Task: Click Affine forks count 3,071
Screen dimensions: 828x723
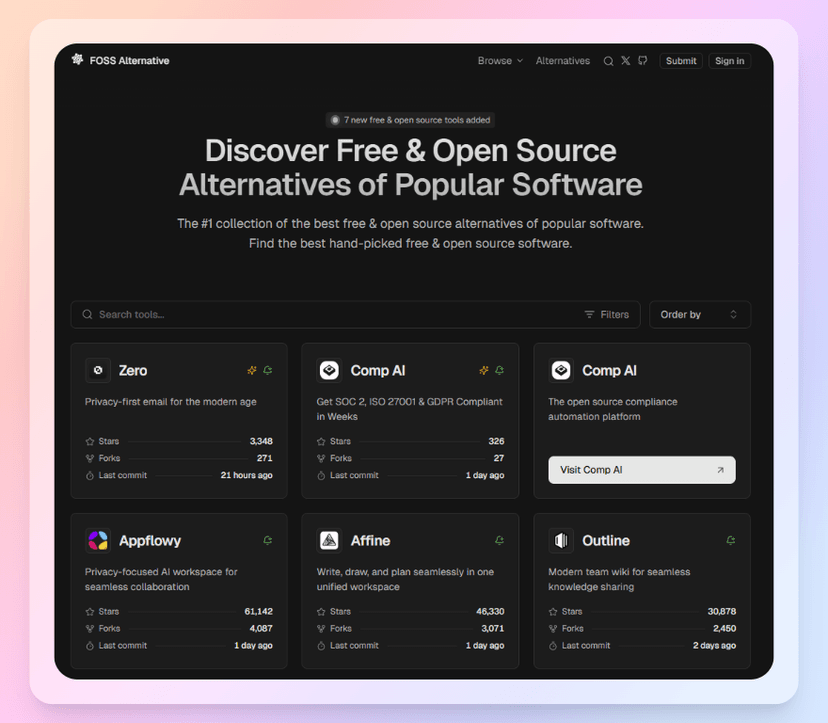Action: click(x=492, y=628)
